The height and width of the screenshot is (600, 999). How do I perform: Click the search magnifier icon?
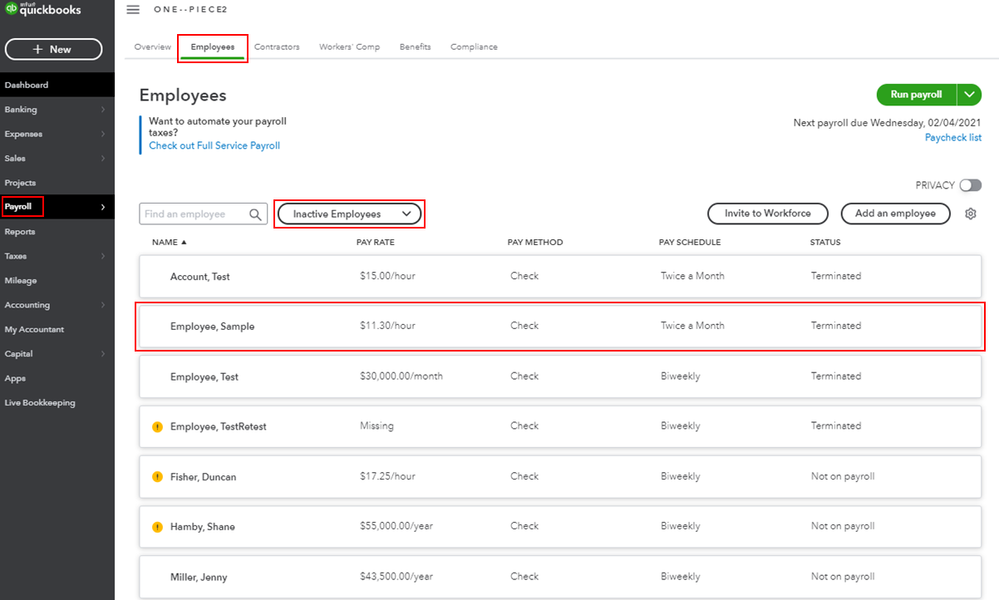coord(255,214)
